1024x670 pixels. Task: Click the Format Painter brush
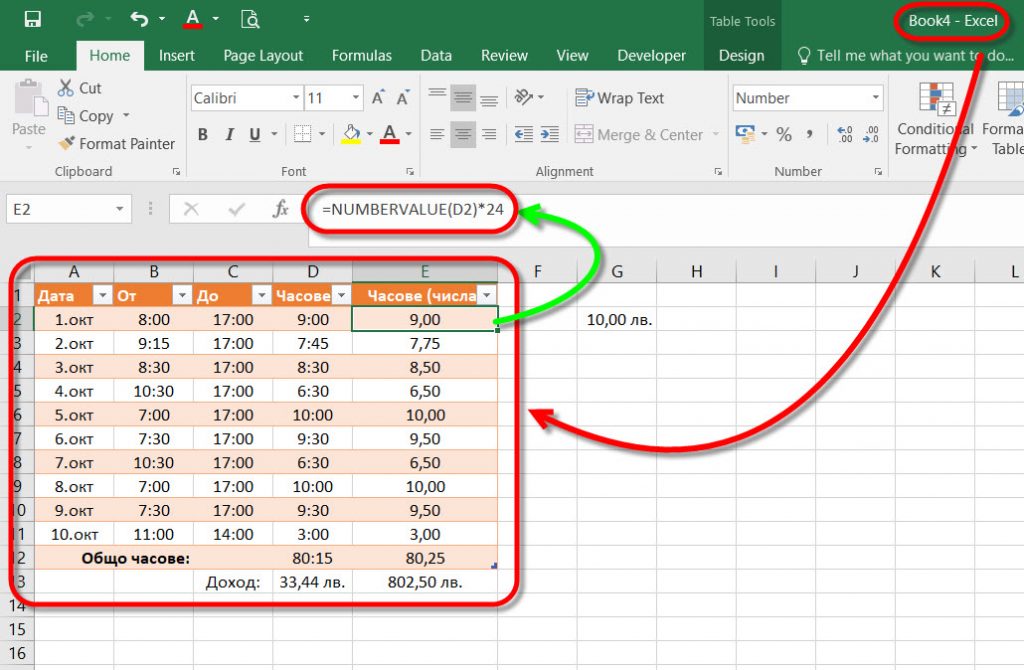[67, 144]
